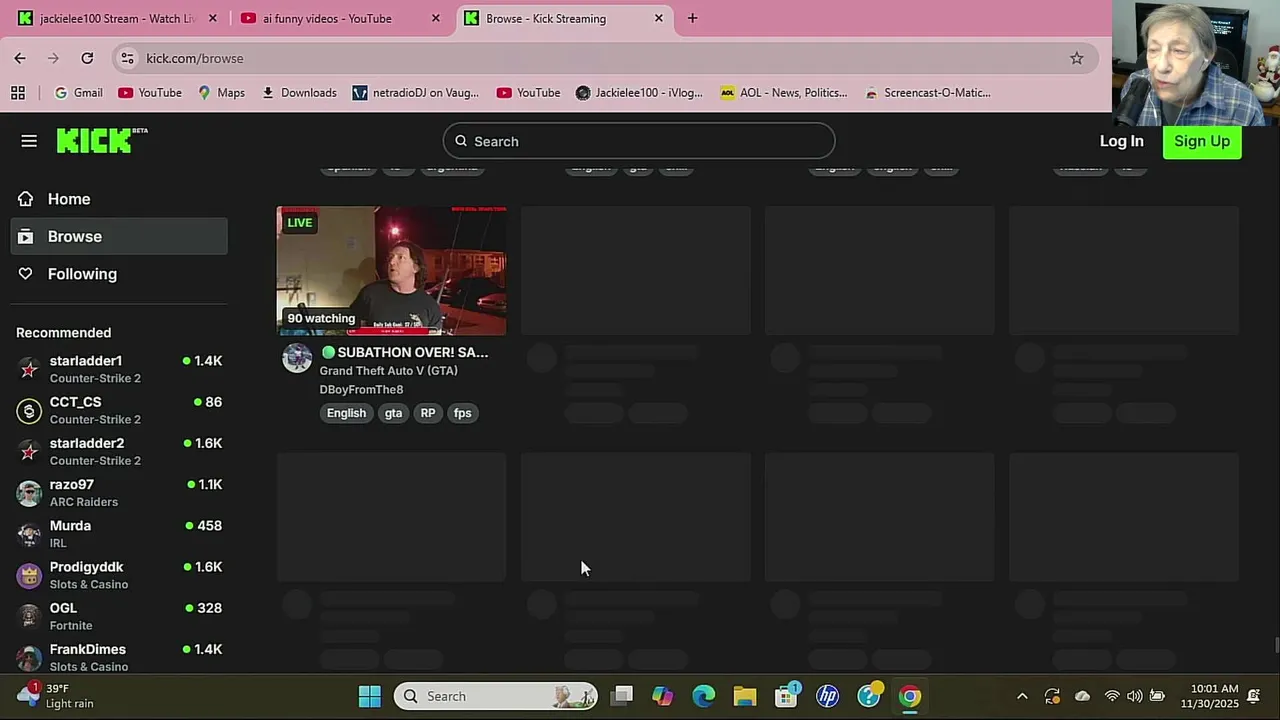Viewport: 1280px width, 720px height.
Task: Open the SUBATHON OVER stream title
Action: [405, 352]
